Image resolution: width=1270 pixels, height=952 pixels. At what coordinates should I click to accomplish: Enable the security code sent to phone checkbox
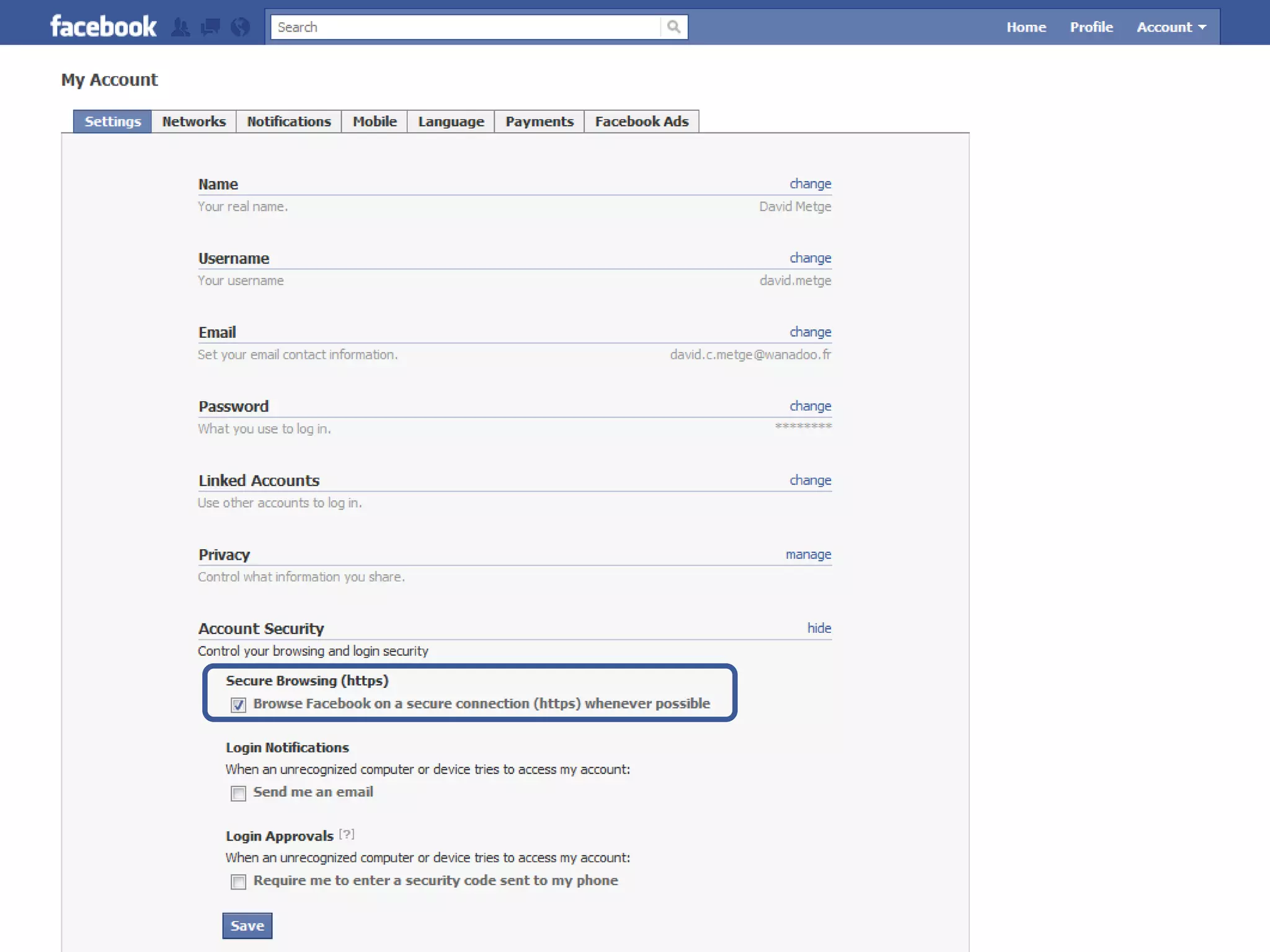238,882
